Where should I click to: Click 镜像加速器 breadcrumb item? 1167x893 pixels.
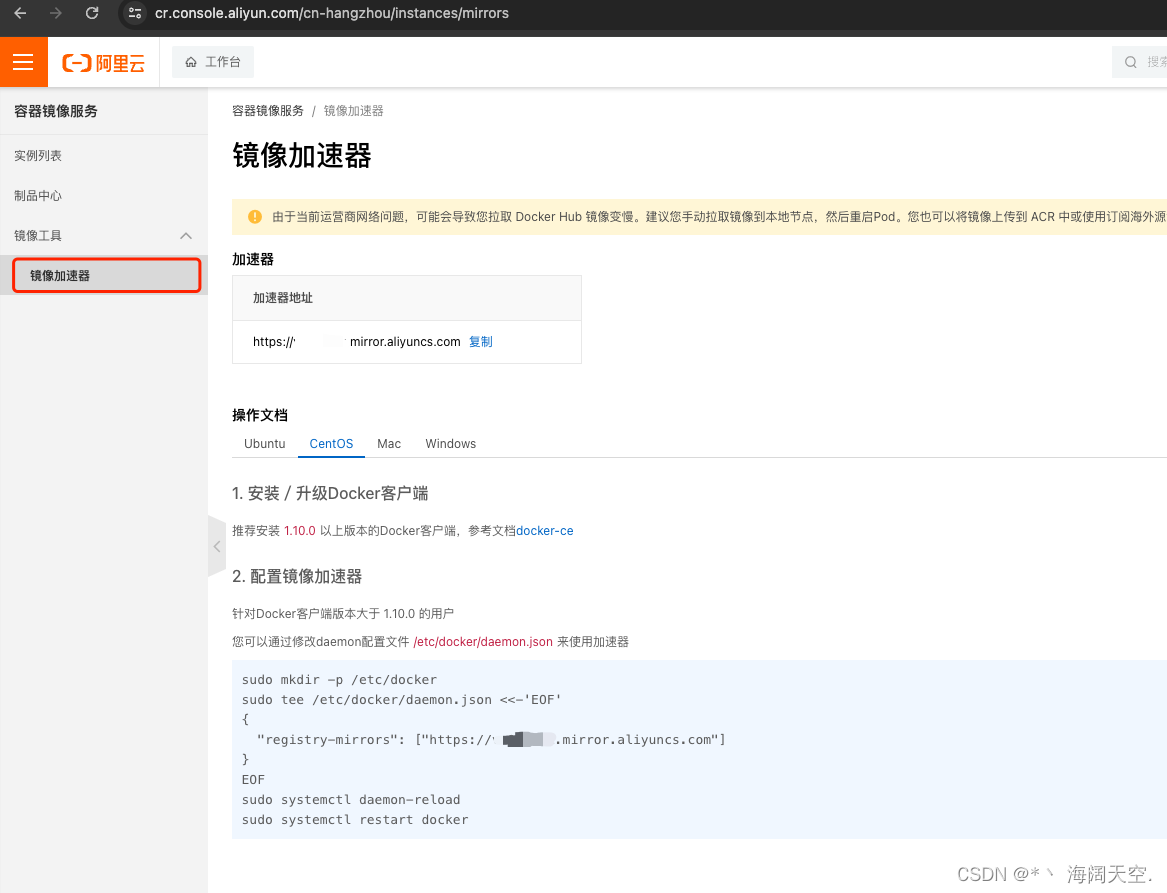(x=354, y=111)
